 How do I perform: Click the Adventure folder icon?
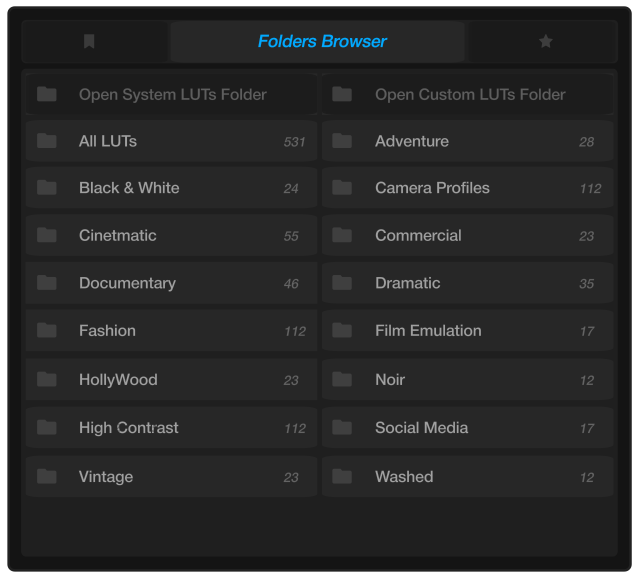pyautogui.click(x=342, y=141)
